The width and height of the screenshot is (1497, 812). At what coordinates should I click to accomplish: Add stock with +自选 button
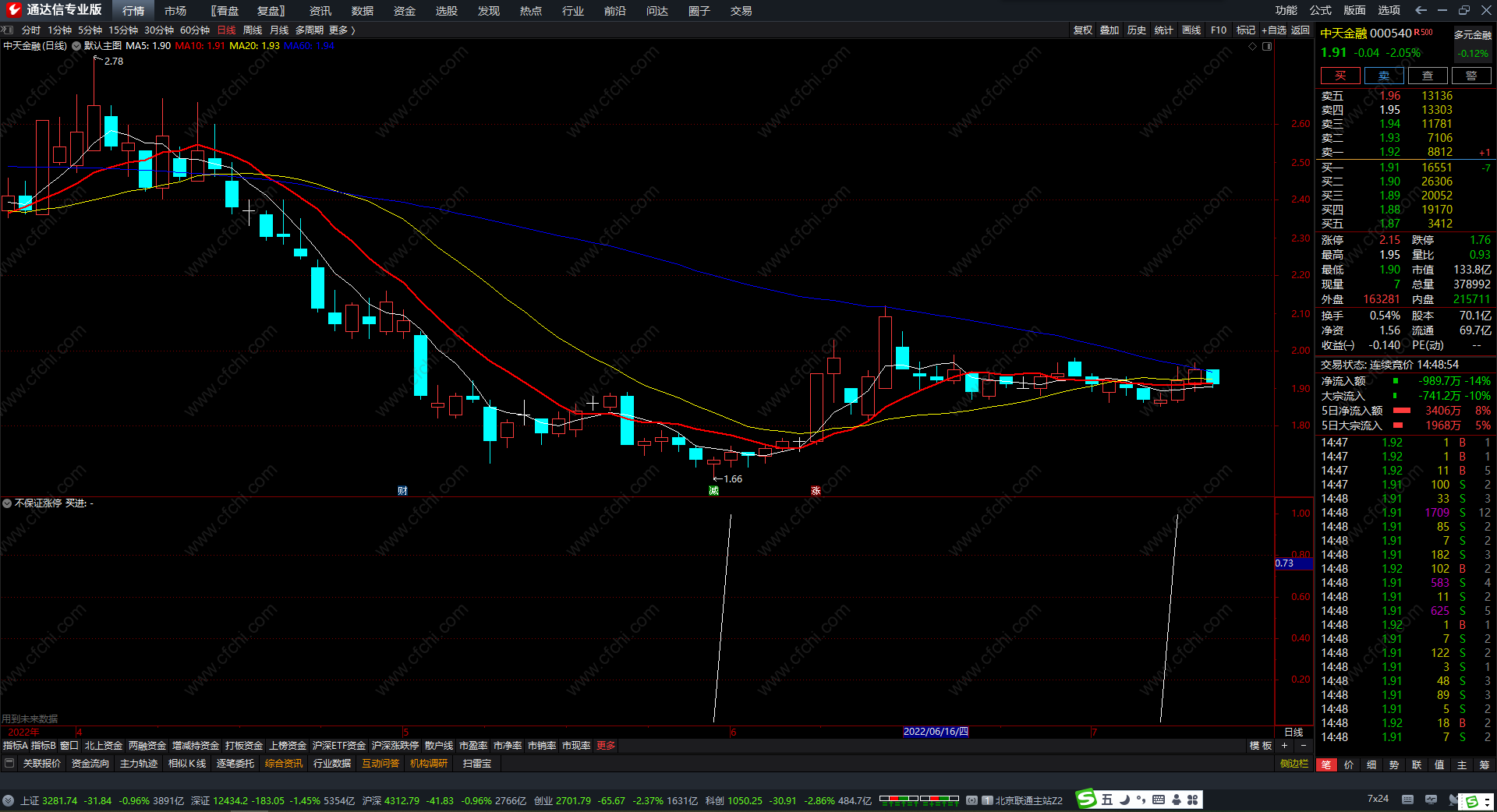point(1274,30)
